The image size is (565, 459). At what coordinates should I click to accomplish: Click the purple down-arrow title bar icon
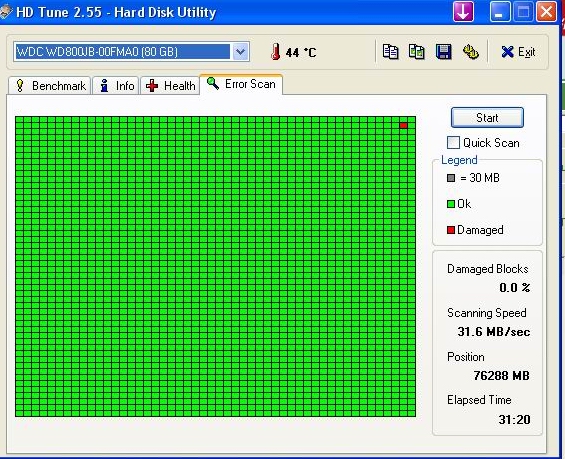(x=463, y=11)
